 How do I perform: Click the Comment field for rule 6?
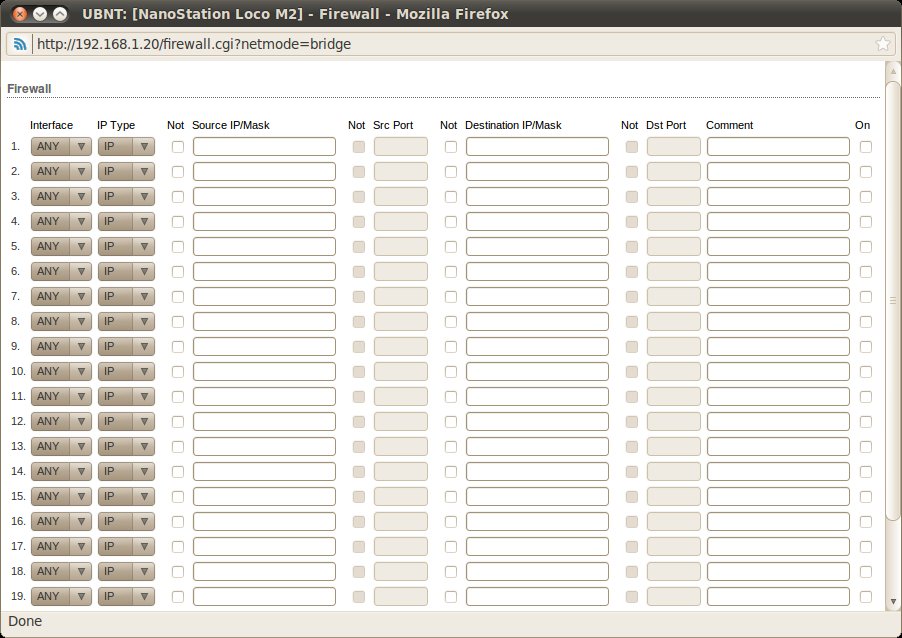tap(778, 271)
